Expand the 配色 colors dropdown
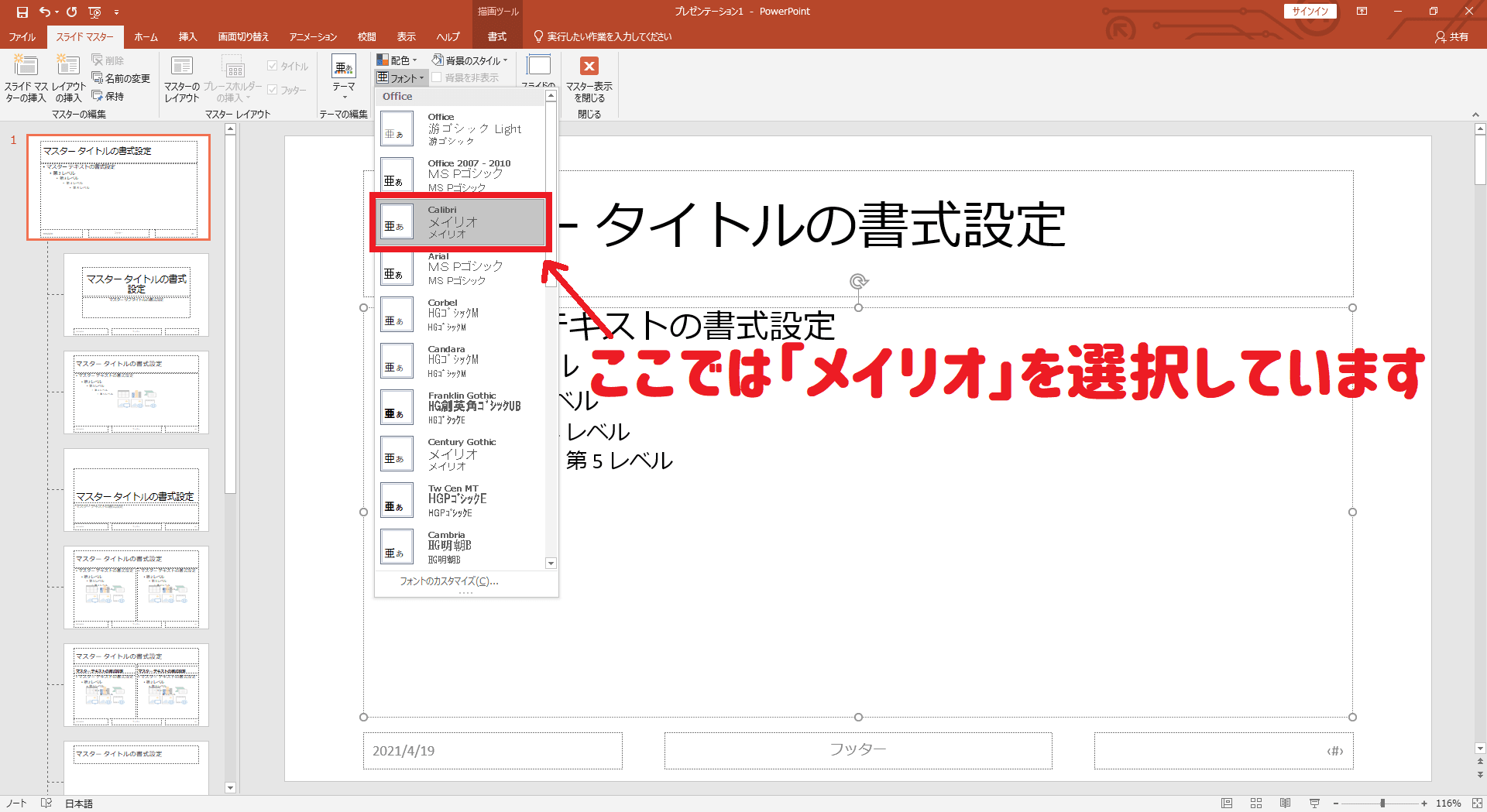 [x=397, y=60]
